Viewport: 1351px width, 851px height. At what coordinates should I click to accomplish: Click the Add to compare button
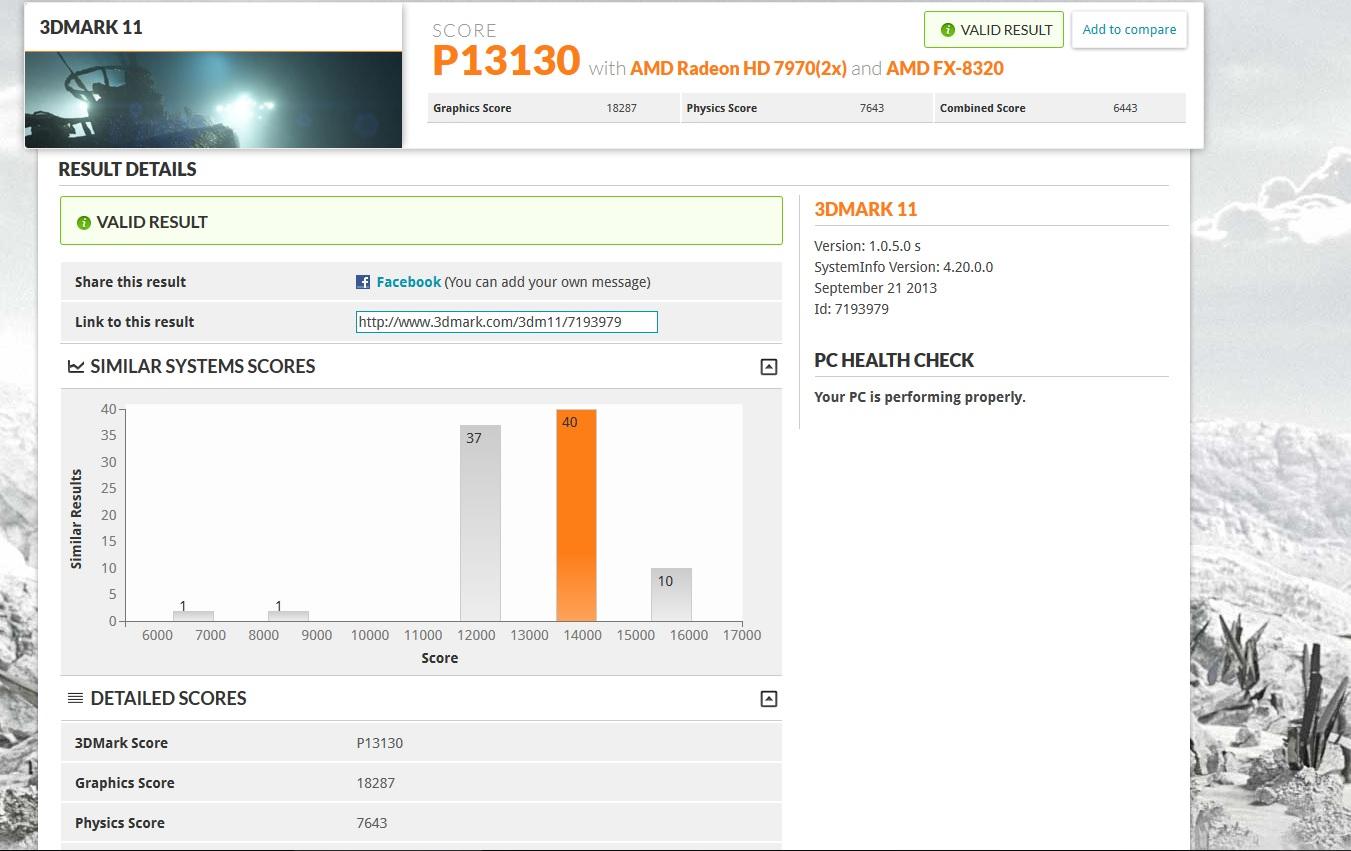point(1129,29)
